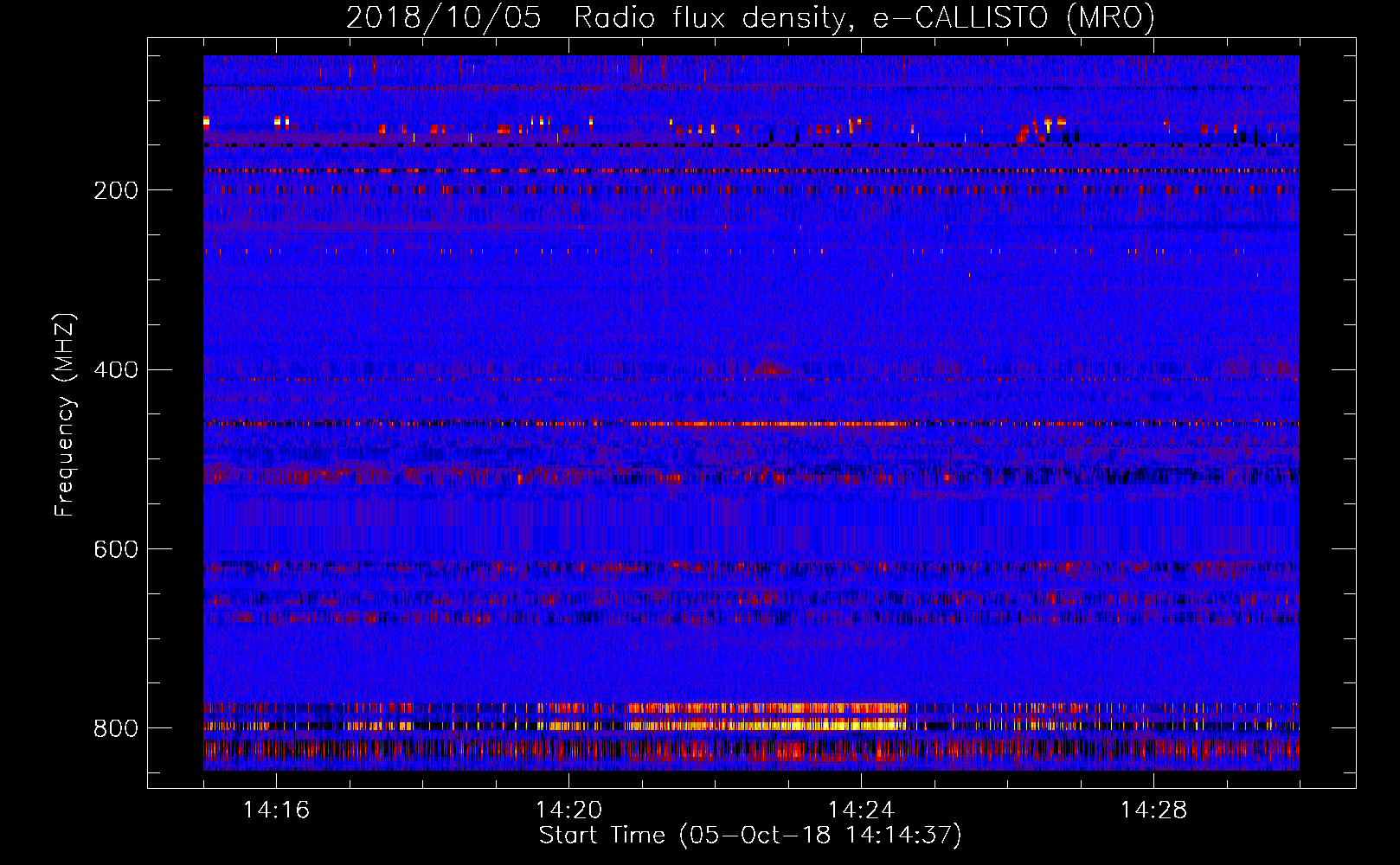Click the 14:20 time tick label

coord(568,810)
